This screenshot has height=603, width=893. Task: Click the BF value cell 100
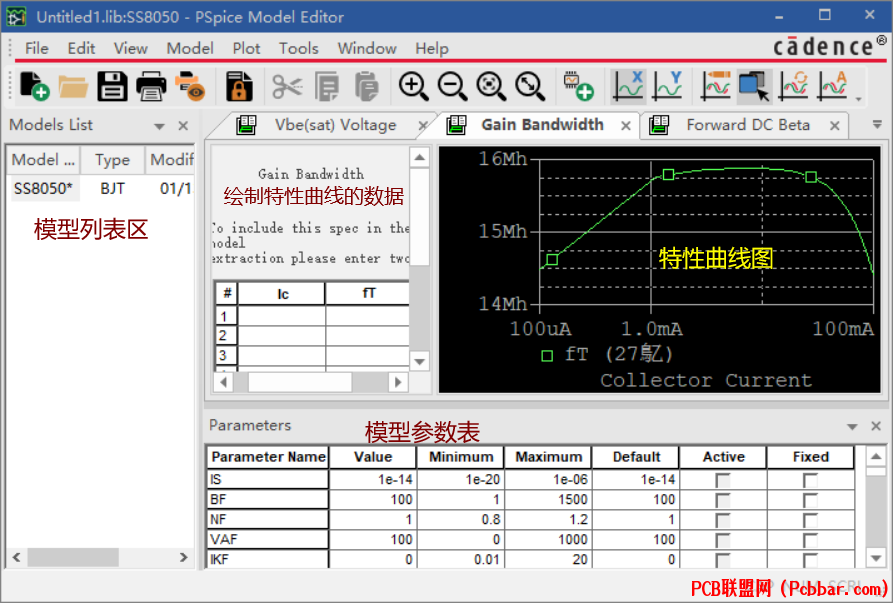tap(372, 499)
